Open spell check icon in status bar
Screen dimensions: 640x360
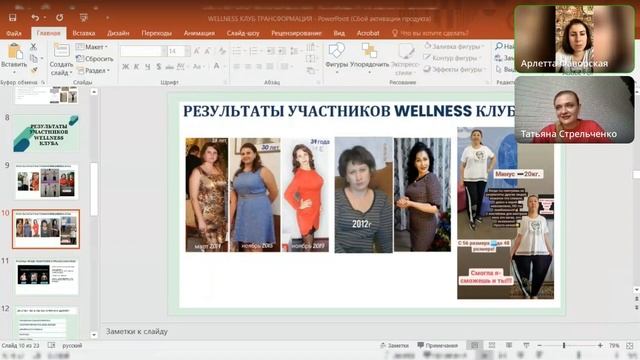click(51, 345)
